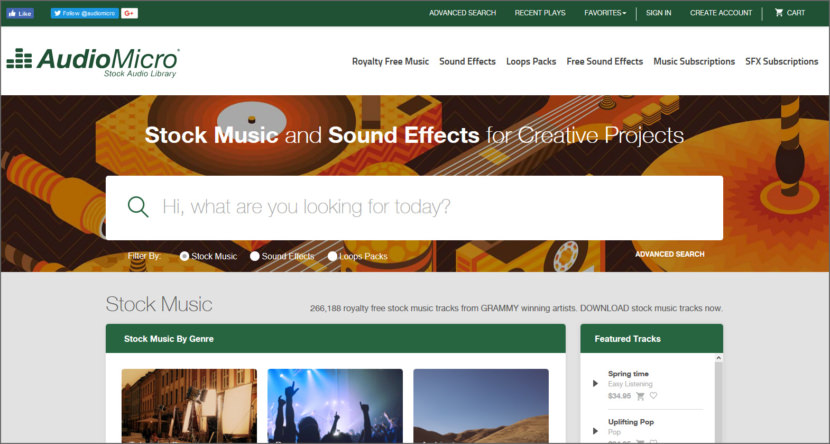Open Music Subscriptions
This screenshot has width=830, height=444.
tap(694, 61)
